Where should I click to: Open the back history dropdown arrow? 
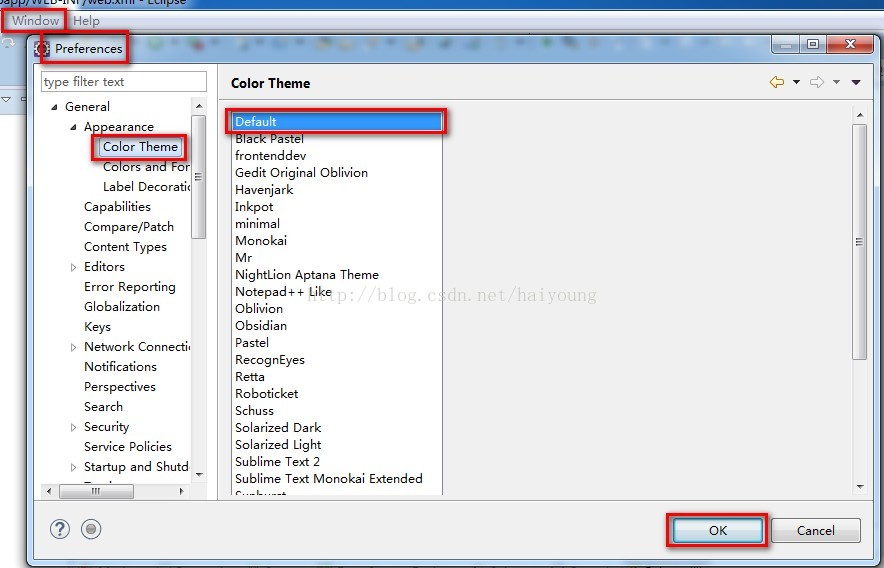pyautogui.click(x=796, y=82)
